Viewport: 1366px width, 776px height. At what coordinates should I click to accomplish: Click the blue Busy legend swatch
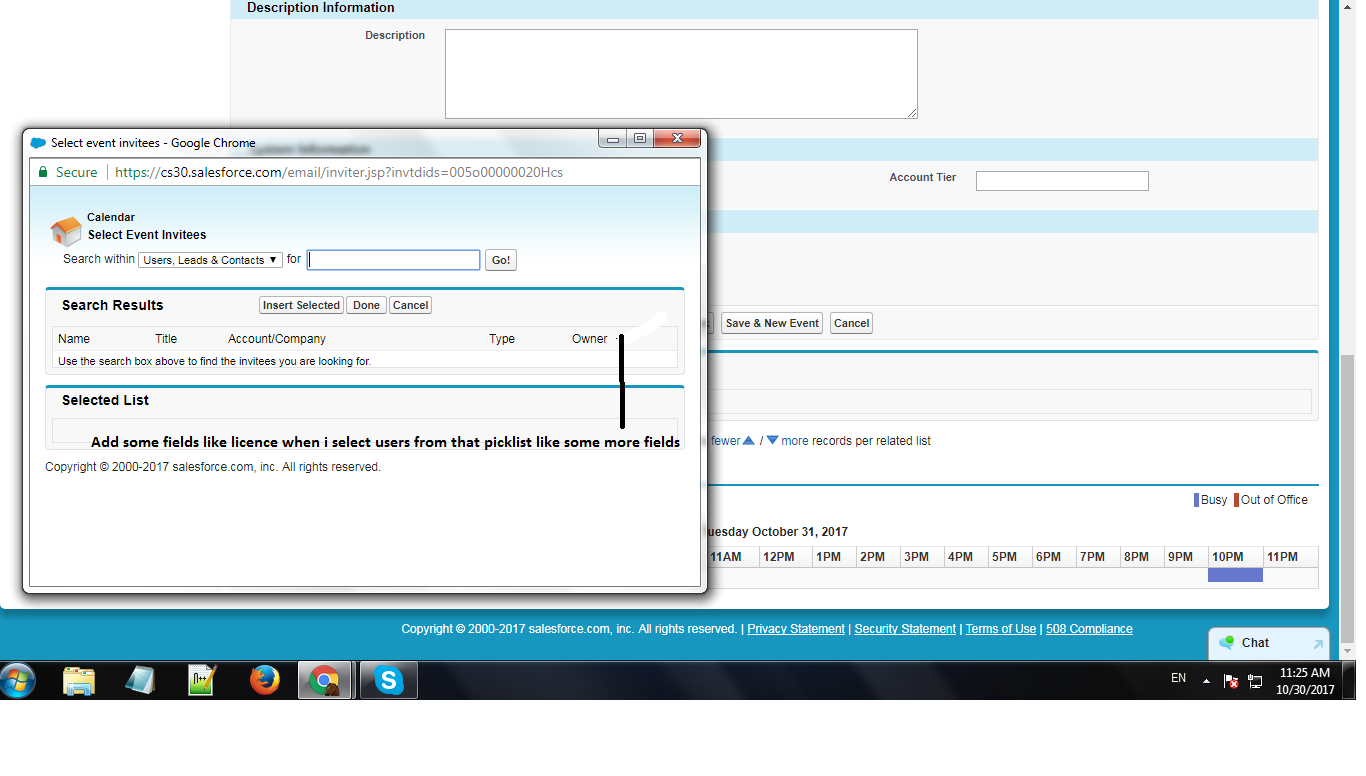click(x=1196, y=500)
